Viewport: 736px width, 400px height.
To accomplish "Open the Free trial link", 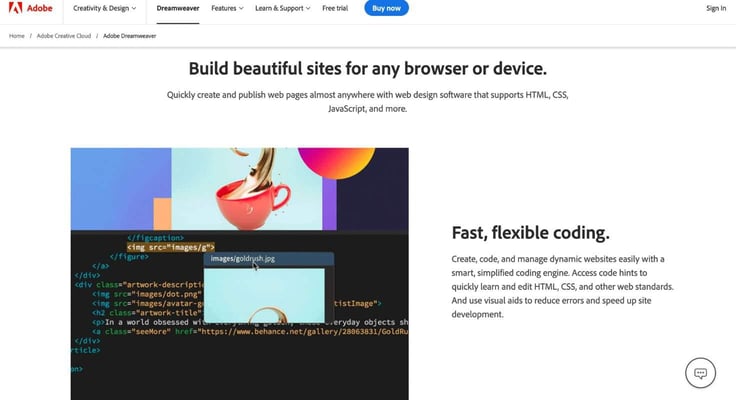I will click(x=335, y=8).
